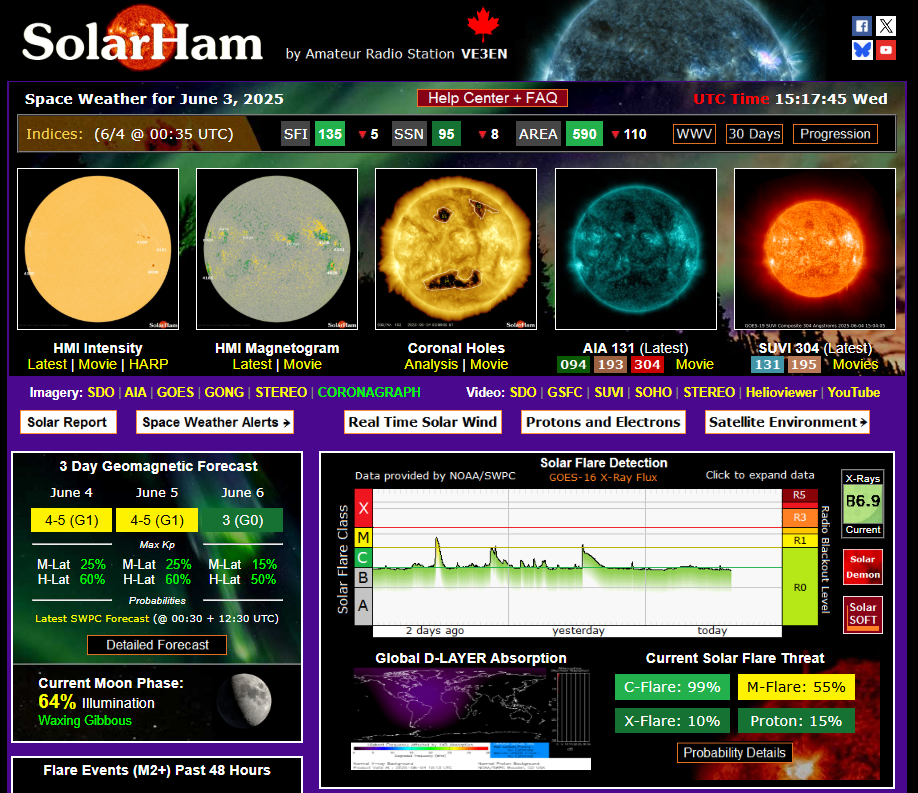Open the green CORONAGRAPH link
Image resolution: width=918 pixels, height=793 pixels.
click(x=369, y=392)
